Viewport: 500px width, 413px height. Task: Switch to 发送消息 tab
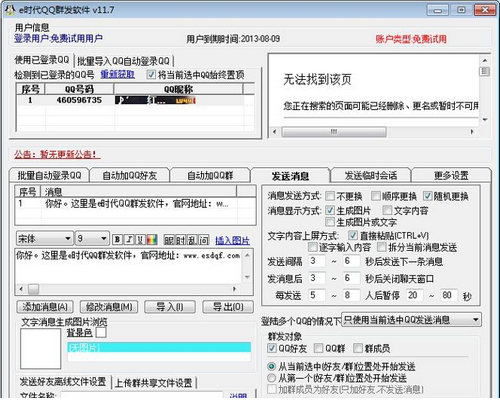290,175
